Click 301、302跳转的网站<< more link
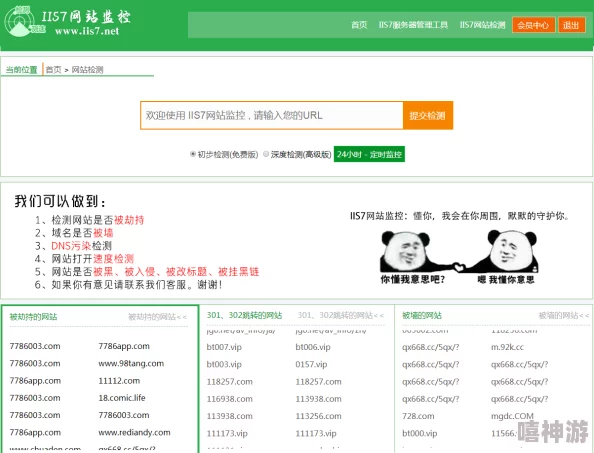This screenshot has width=594, height=453. [x=341, y=315]
